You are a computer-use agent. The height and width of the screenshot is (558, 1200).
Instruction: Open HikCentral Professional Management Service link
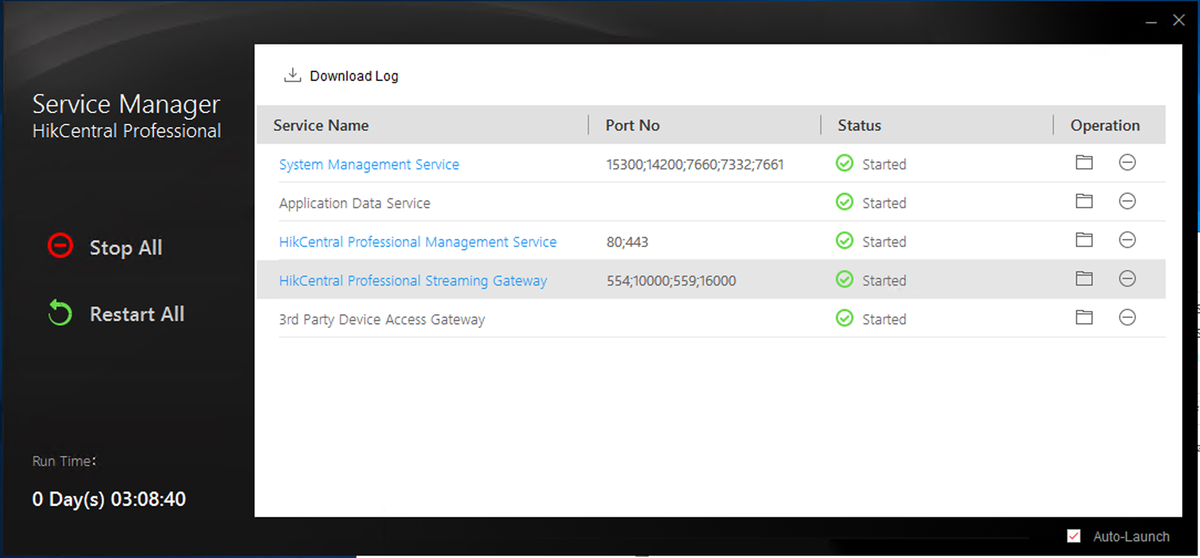click(x=418, y=242)
